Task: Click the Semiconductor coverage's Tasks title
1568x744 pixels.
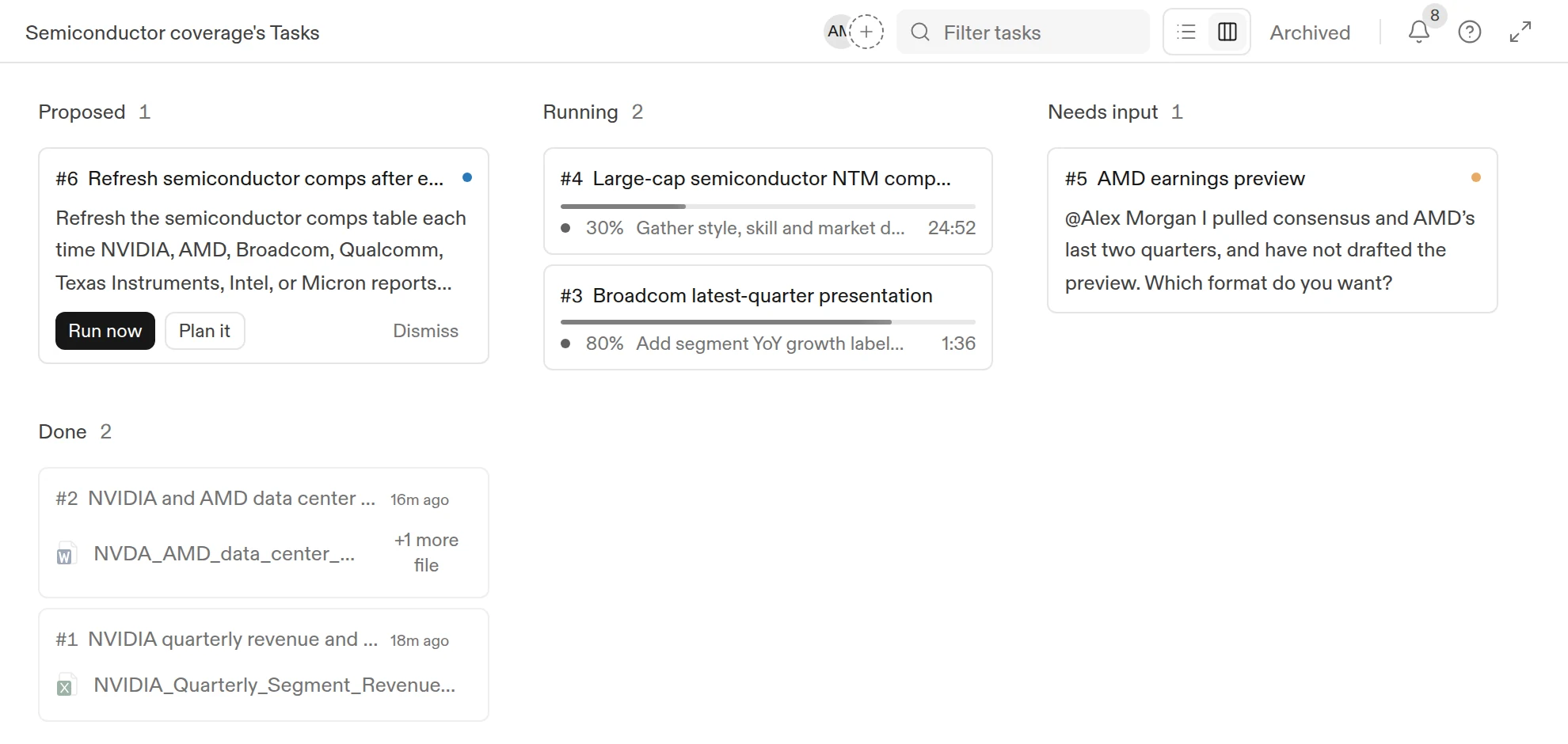Action: tap(173, 33)
